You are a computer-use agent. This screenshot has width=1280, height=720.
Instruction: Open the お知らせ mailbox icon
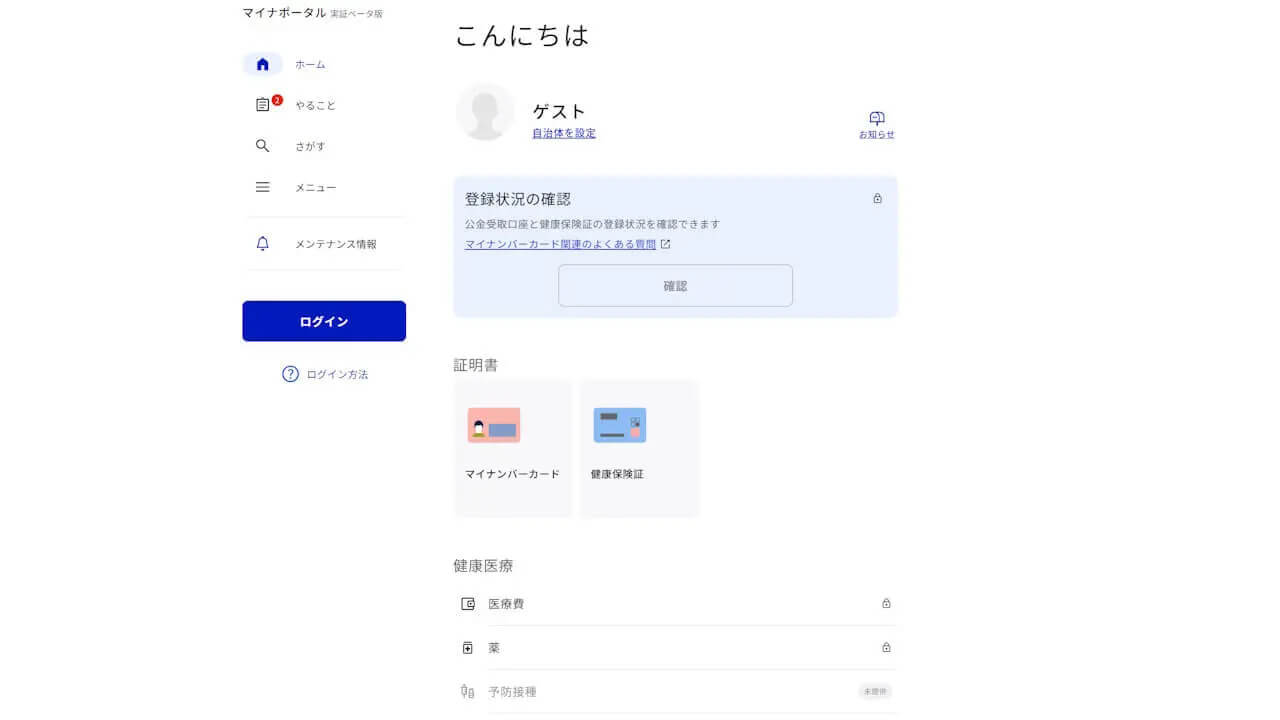click(876, 119)
